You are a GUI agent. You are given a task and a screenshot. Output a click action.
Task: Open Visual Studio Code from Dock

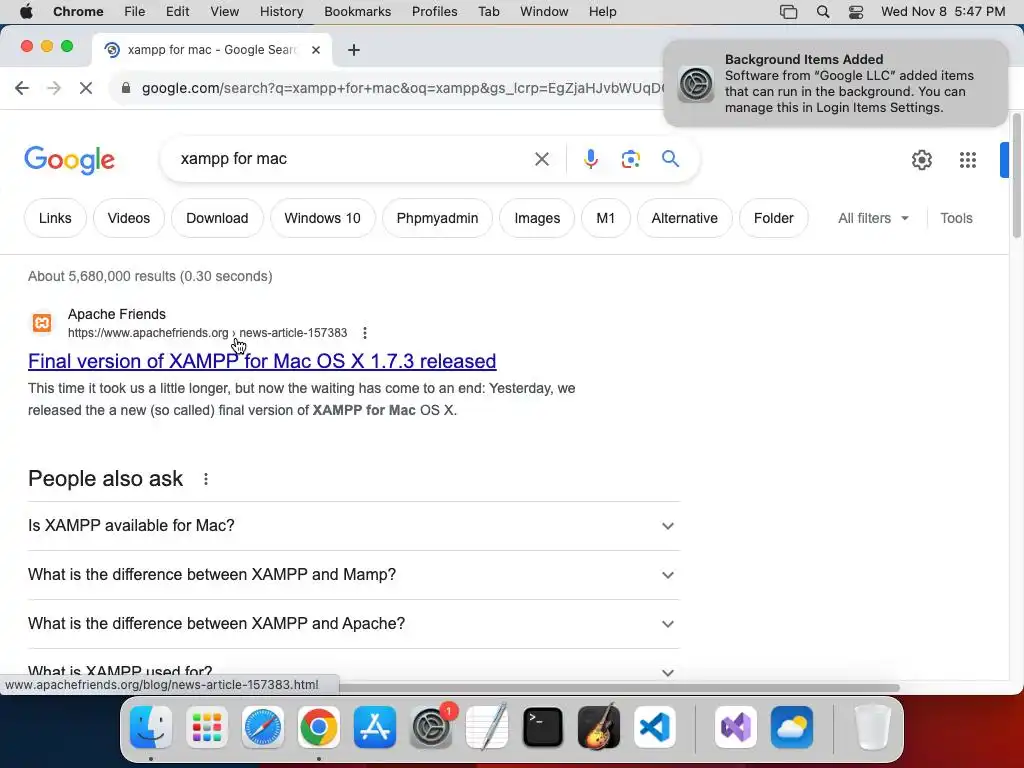coord(655,727)
